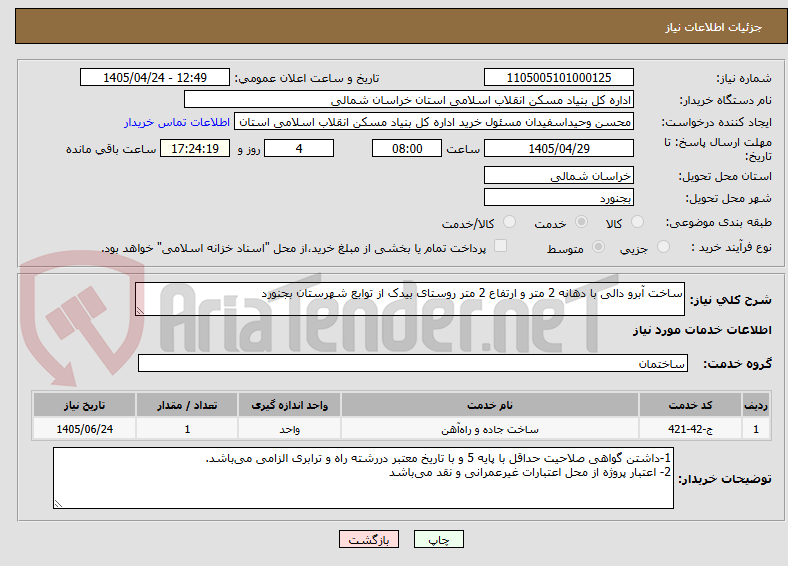Open the اطلاعات تماس خریدار link

(x=177, y=122)
